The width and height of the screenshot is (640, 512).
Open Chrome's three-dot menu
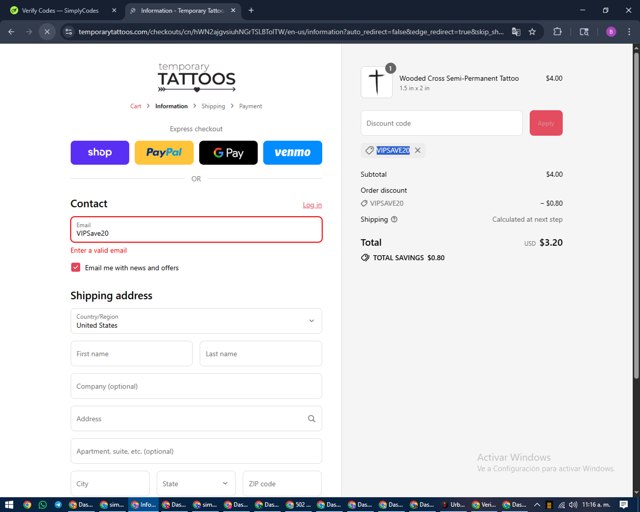point(629,31)
